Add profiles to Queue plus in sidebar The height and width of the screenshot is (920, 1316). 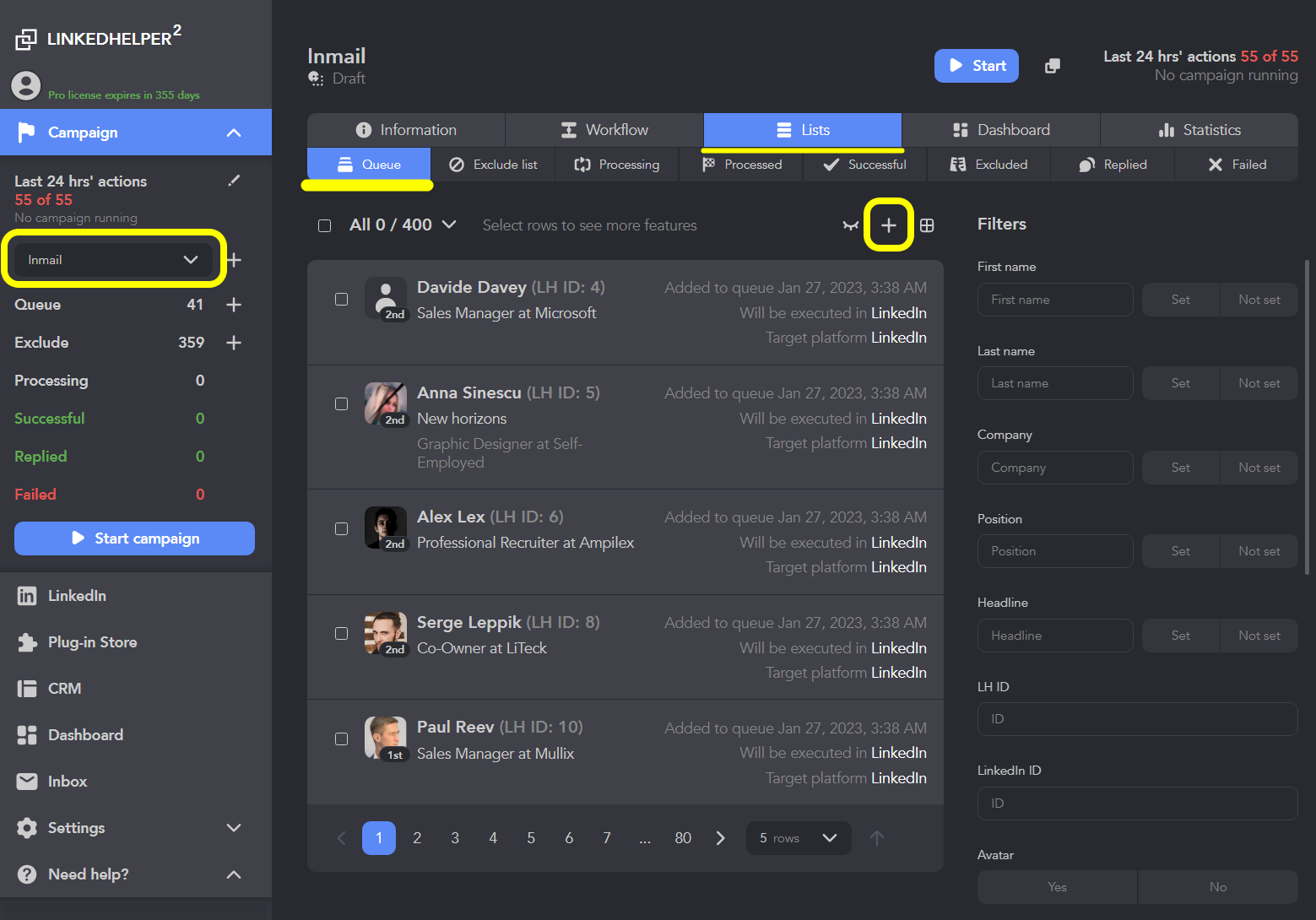click(x=234, y=305)
